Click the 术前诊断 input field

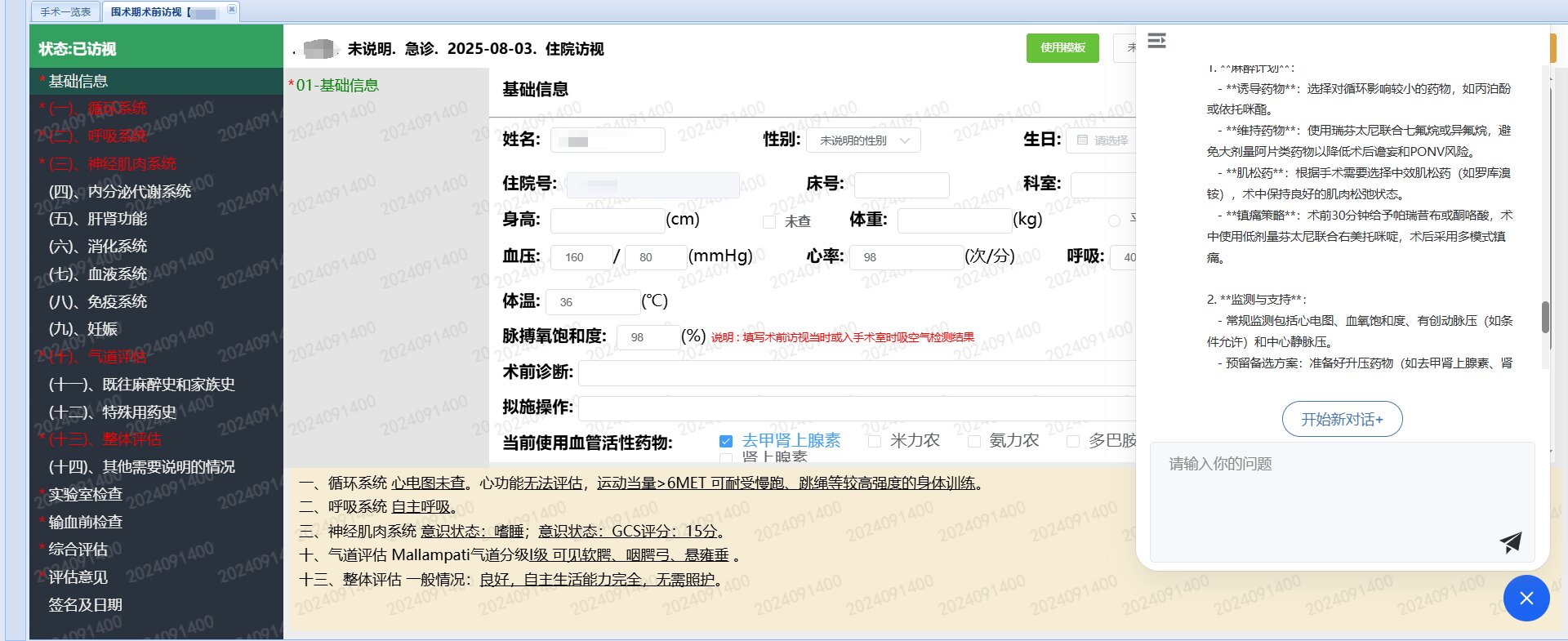click(x=857, y=372)
